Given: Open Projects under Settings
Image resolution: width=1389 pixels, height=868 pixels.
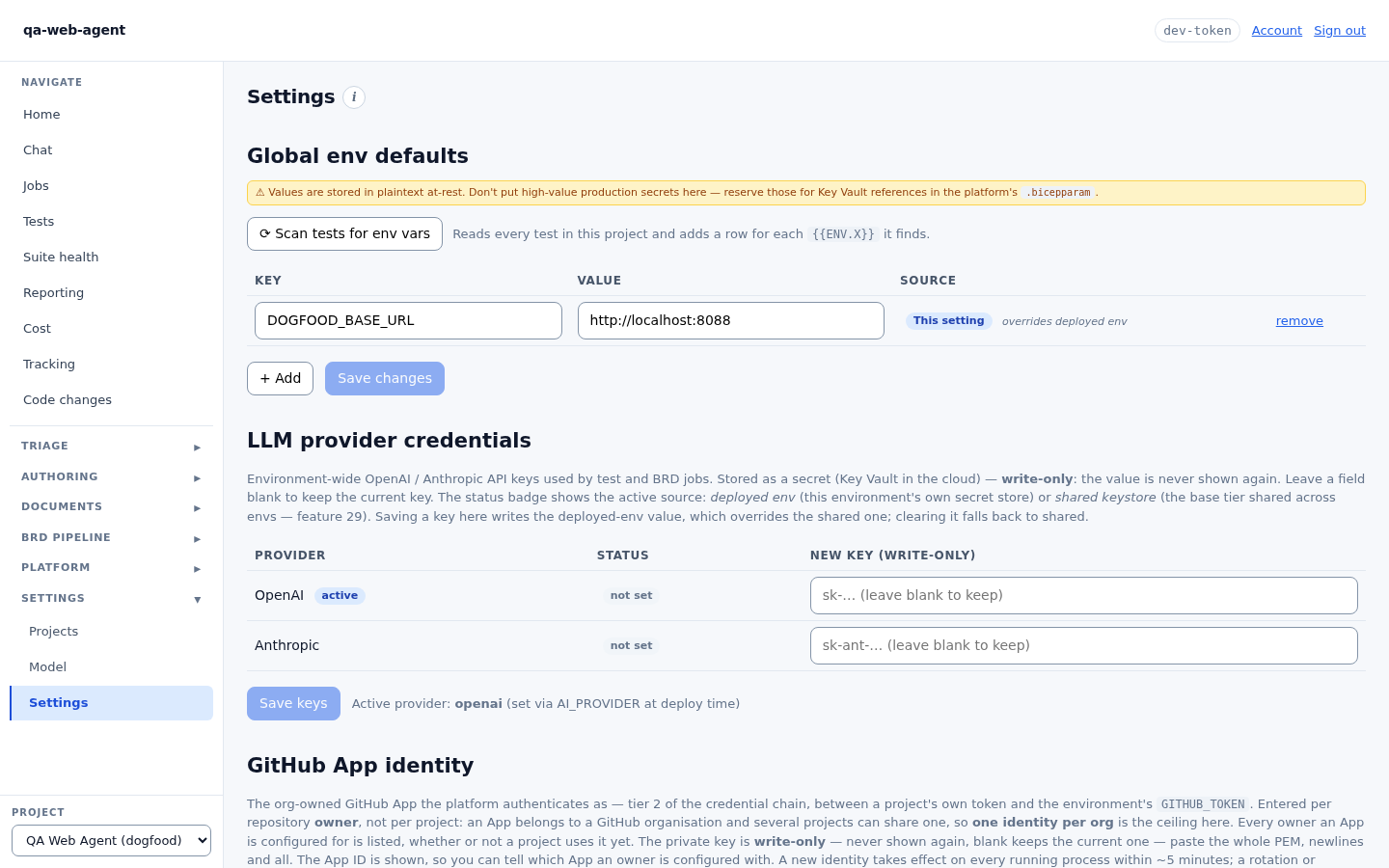Looking at the screenshot, I should coord(111,632).
